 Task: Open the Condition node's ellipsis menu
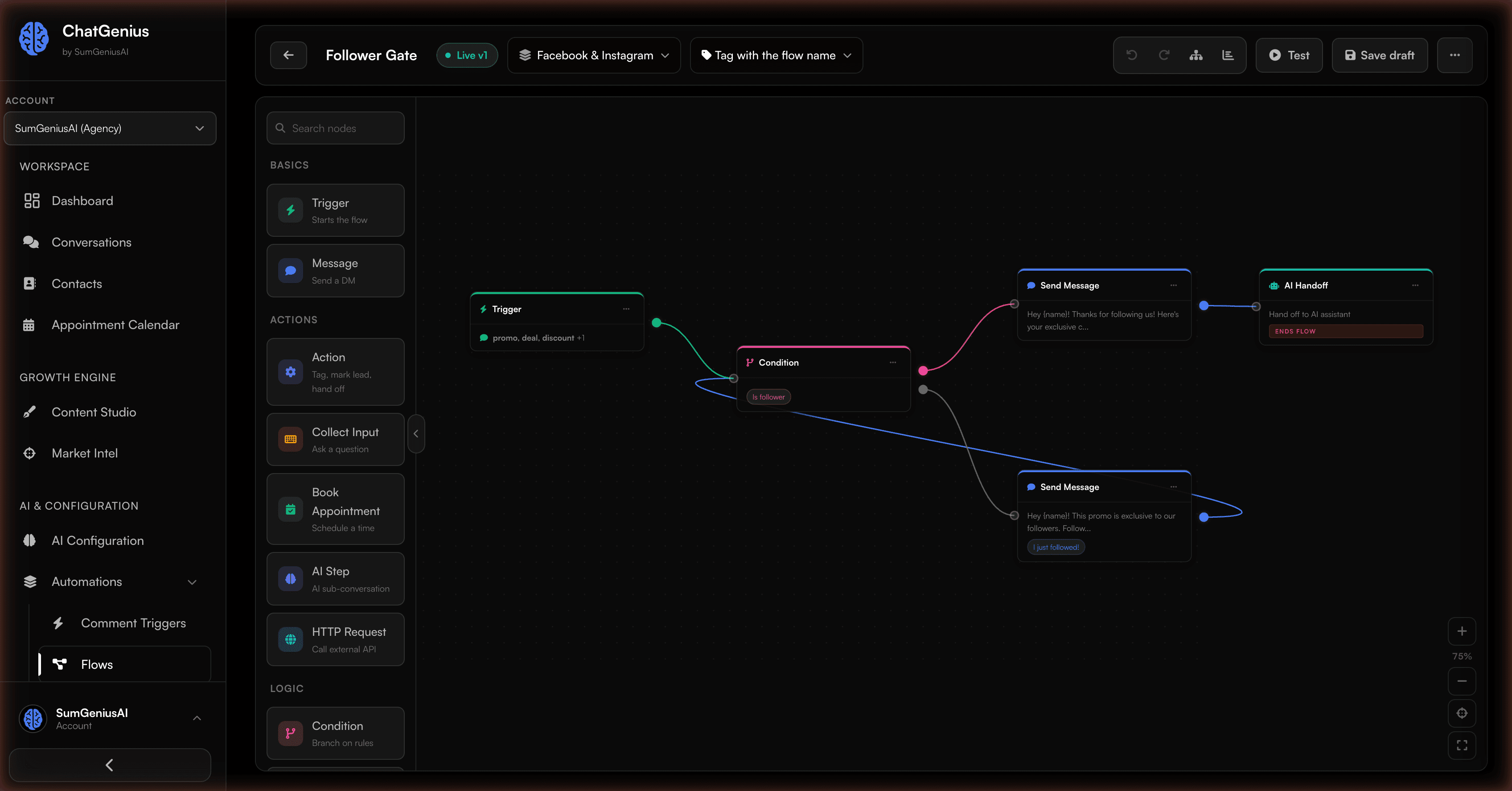[x=893, y=363]
